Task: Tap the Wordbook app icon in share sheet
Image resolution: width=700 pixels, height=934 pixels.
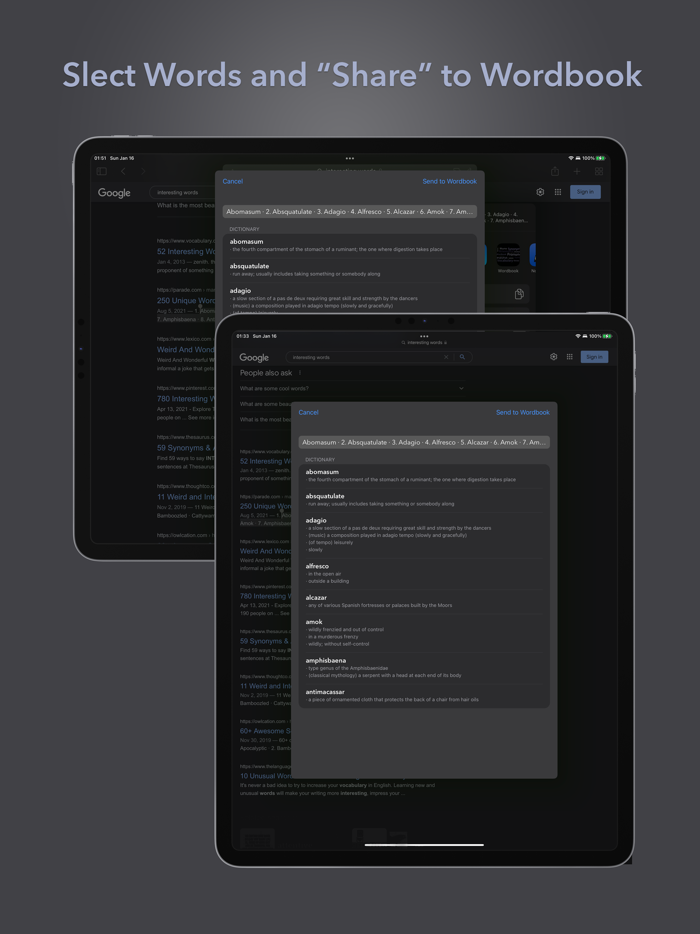Action: 508,255
